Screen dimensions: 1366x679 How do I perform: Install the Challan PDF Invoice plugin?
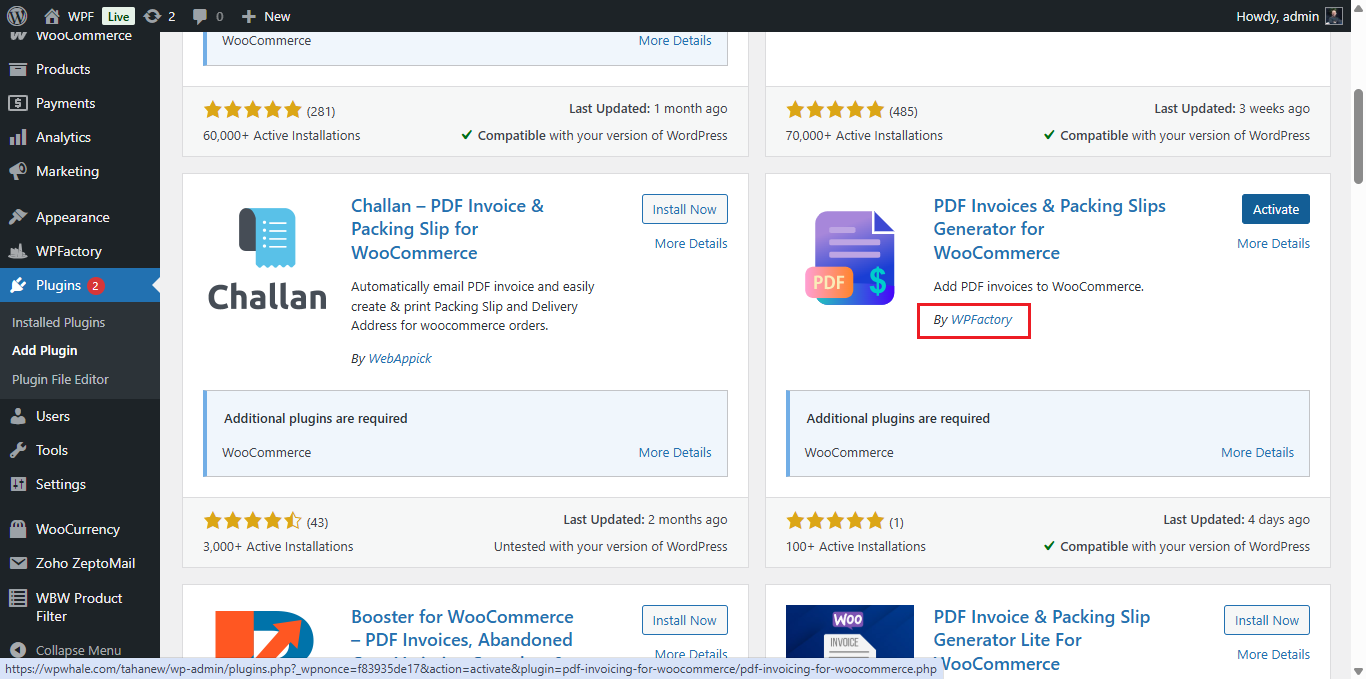click(684, 209)
